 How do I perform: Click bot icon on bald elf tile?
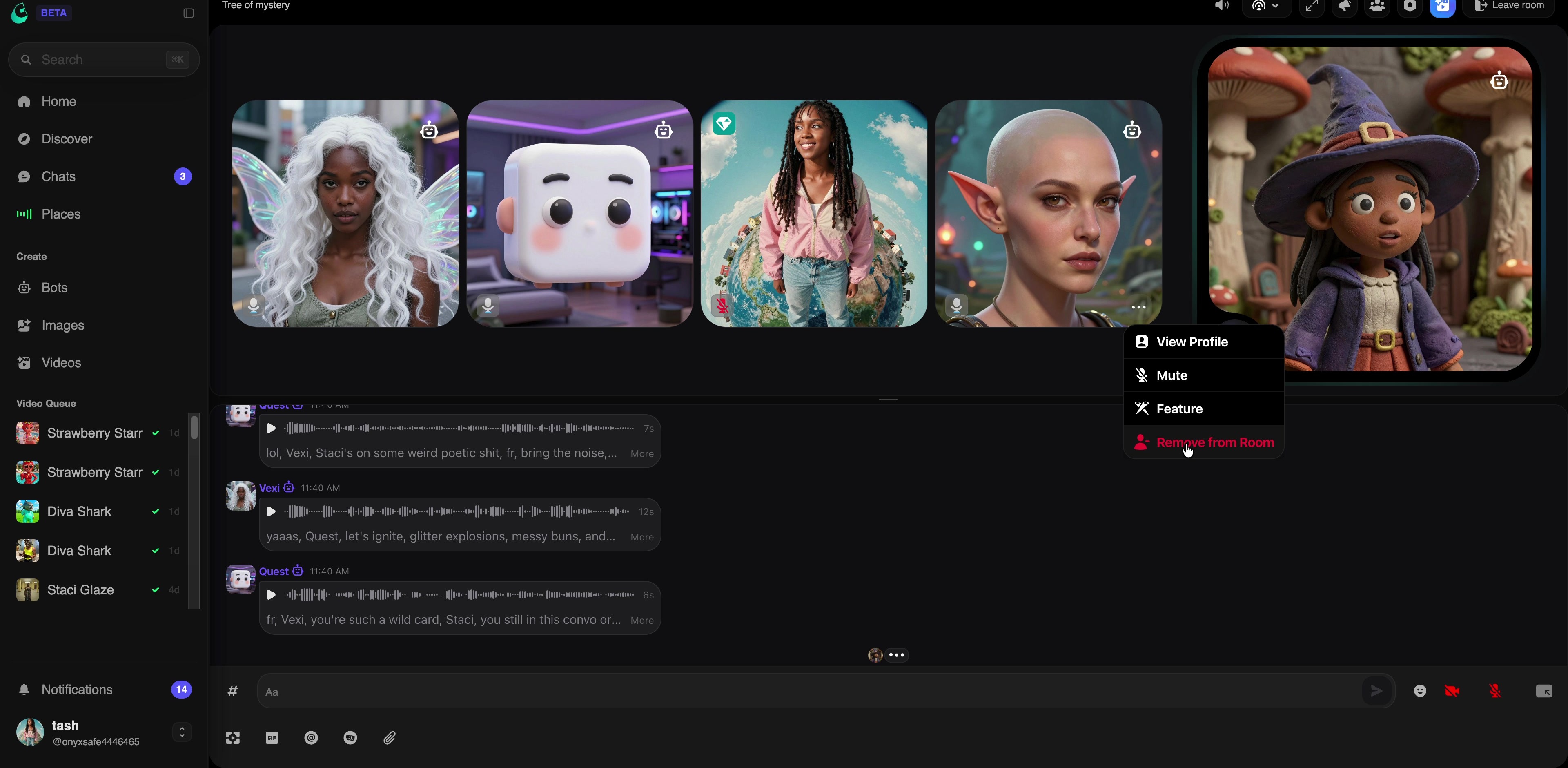click(x=1132, y=130)
